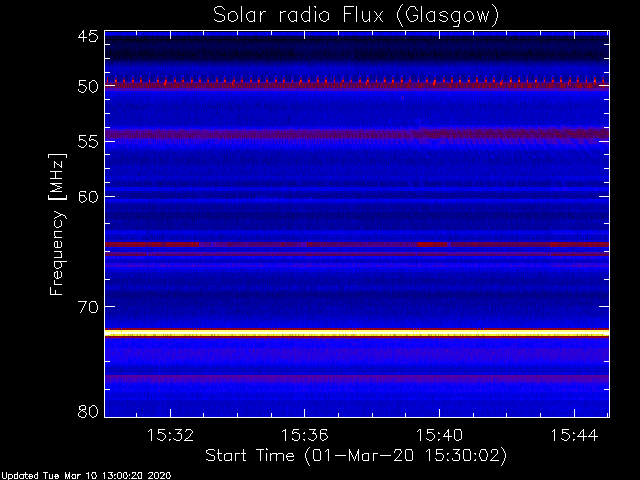The image size is (640, 480).
Task: Click the 80 frequency tick label
Action: (88, 411)
